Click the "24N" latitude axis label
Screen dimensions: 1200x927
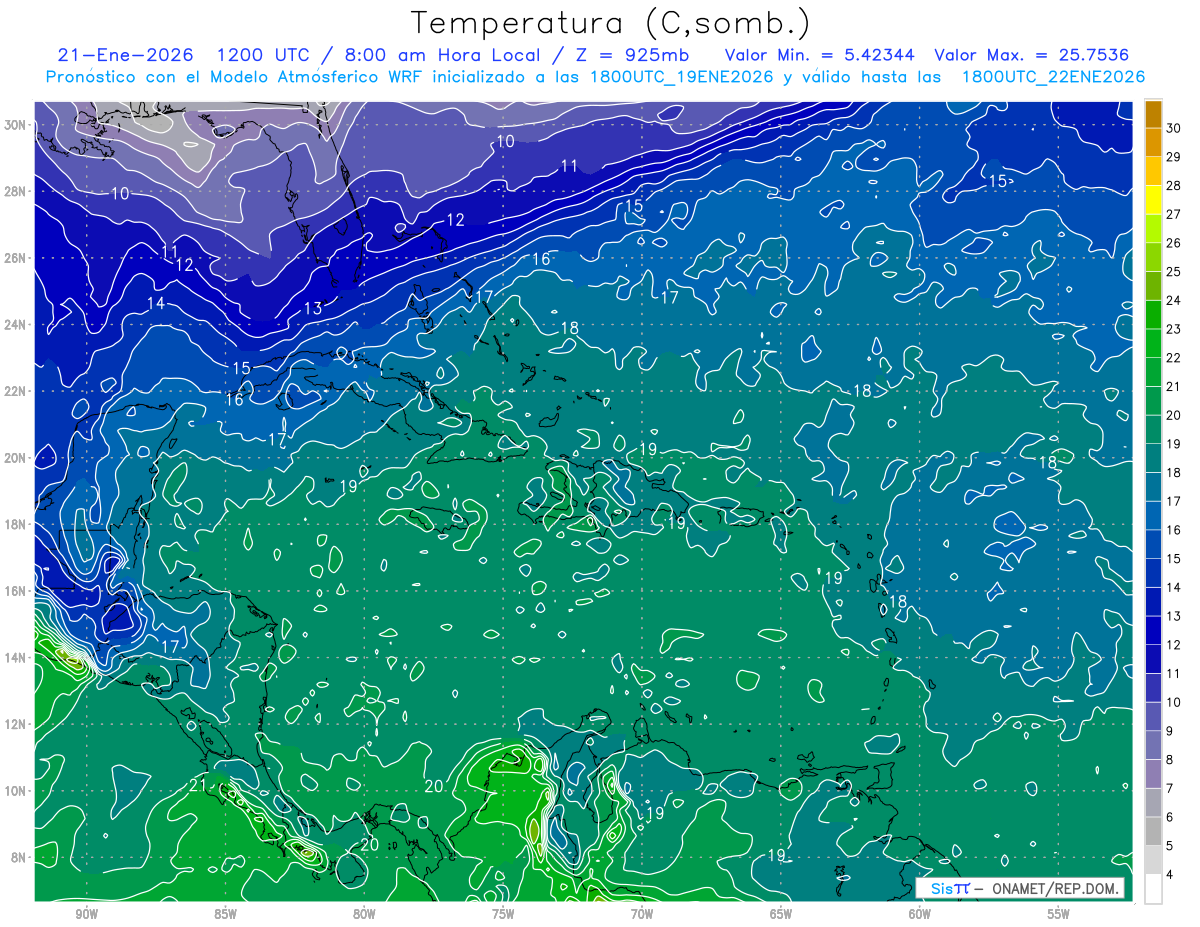[17, 325]
